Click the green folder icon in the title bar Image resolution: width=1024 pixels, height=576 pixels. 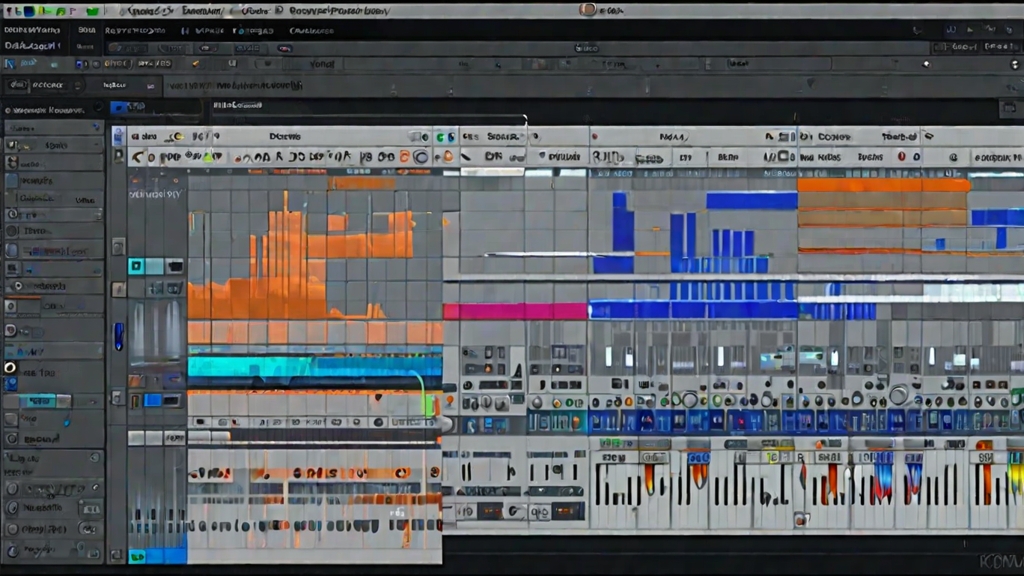[x=92, y=11]
